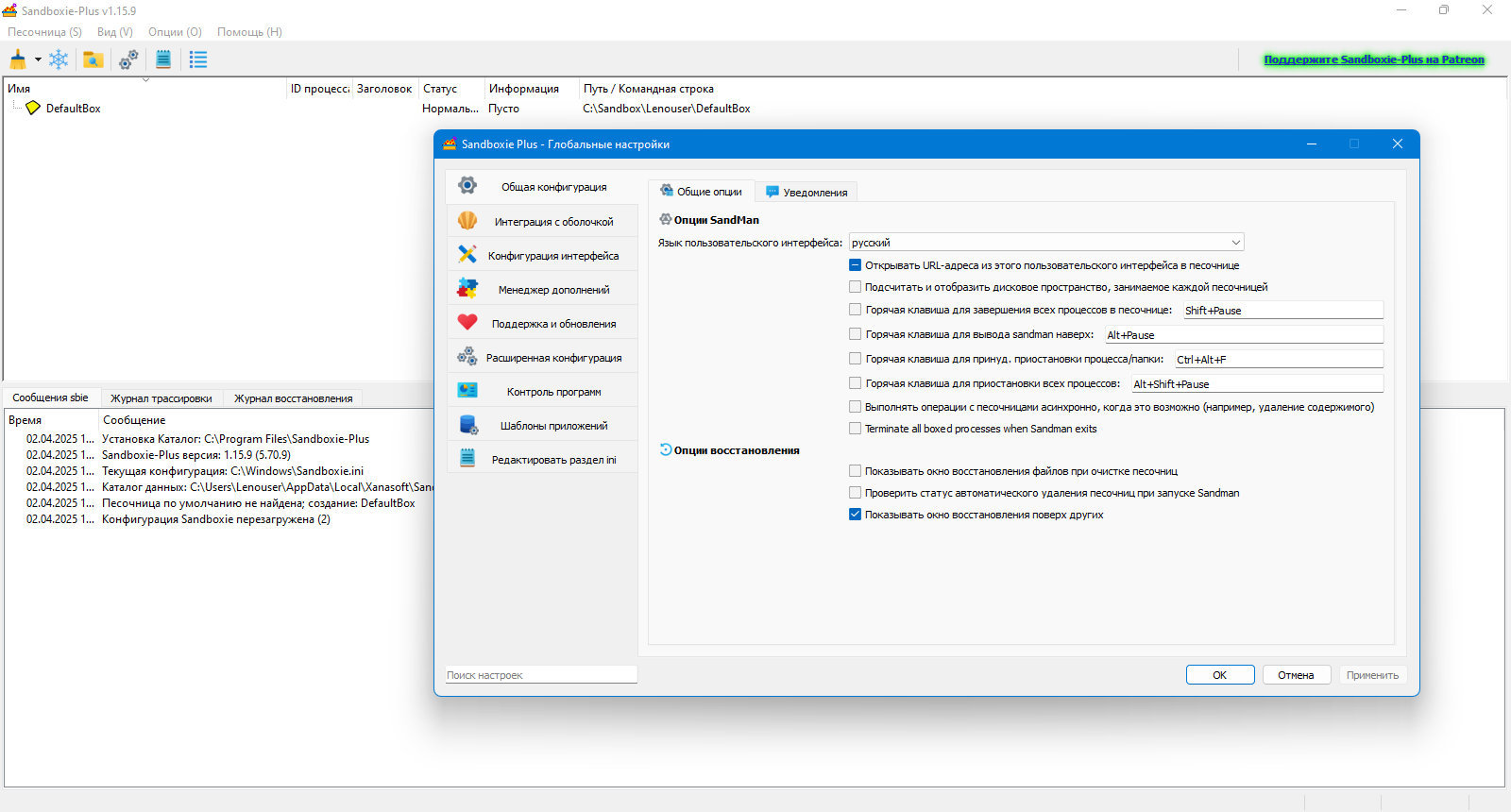
Task: Switch to the Уведомления tab
Action: tap(806, 192)
